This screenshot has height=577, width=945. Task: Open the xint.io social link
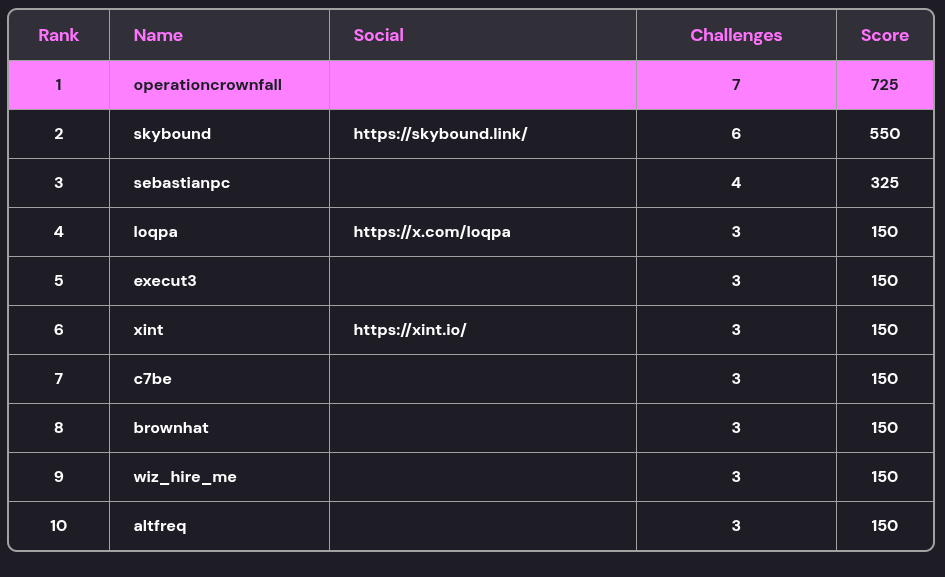click(x=410, y=330)
